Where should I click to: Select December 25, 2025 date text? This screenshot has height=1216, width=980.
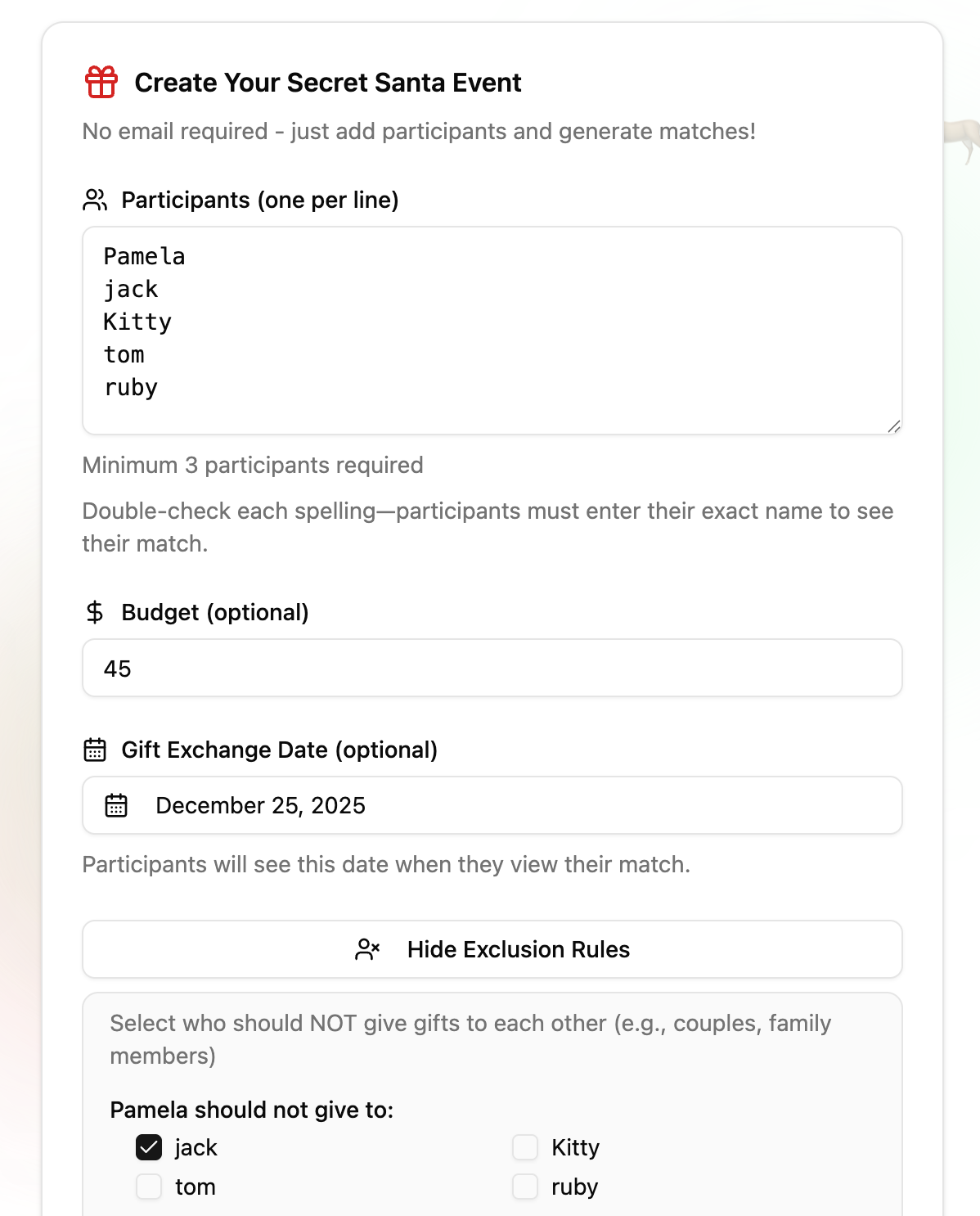pos(260,805)
